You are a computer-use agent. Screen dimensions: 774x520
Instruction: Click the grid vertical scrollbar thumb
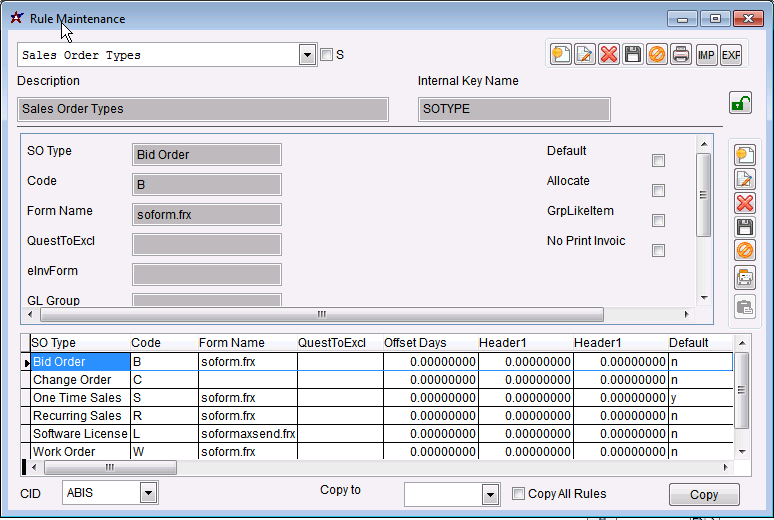click(x=742, y=390)
